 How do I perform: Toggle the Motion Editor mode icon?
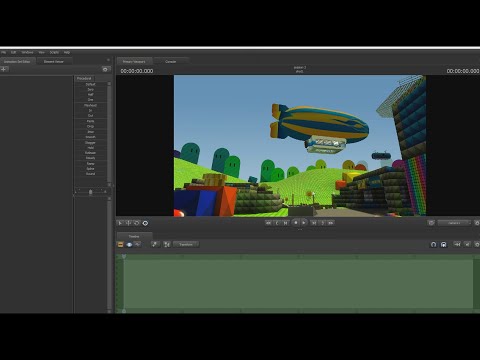click(129, 245)
